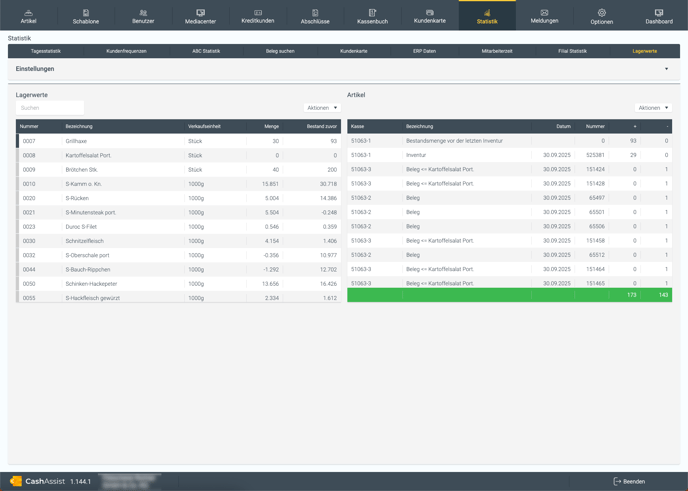The height and width of the screenshot is (491, 688).
Task: Open Aktionen dropdown in Lagerwerte panel
Action: tap(322, 108)
